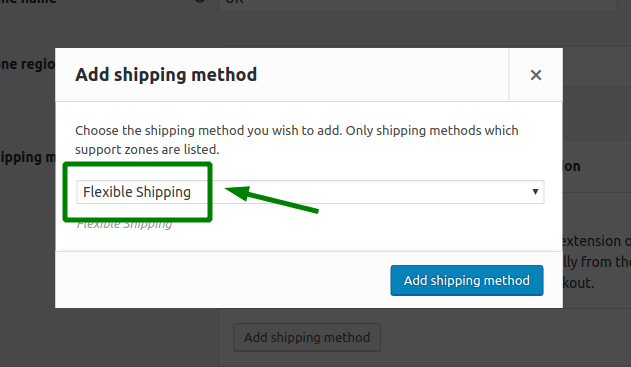Confirm with blue Add shipping method button
Viewport: 631px width, 367px height.
[467, 280]
